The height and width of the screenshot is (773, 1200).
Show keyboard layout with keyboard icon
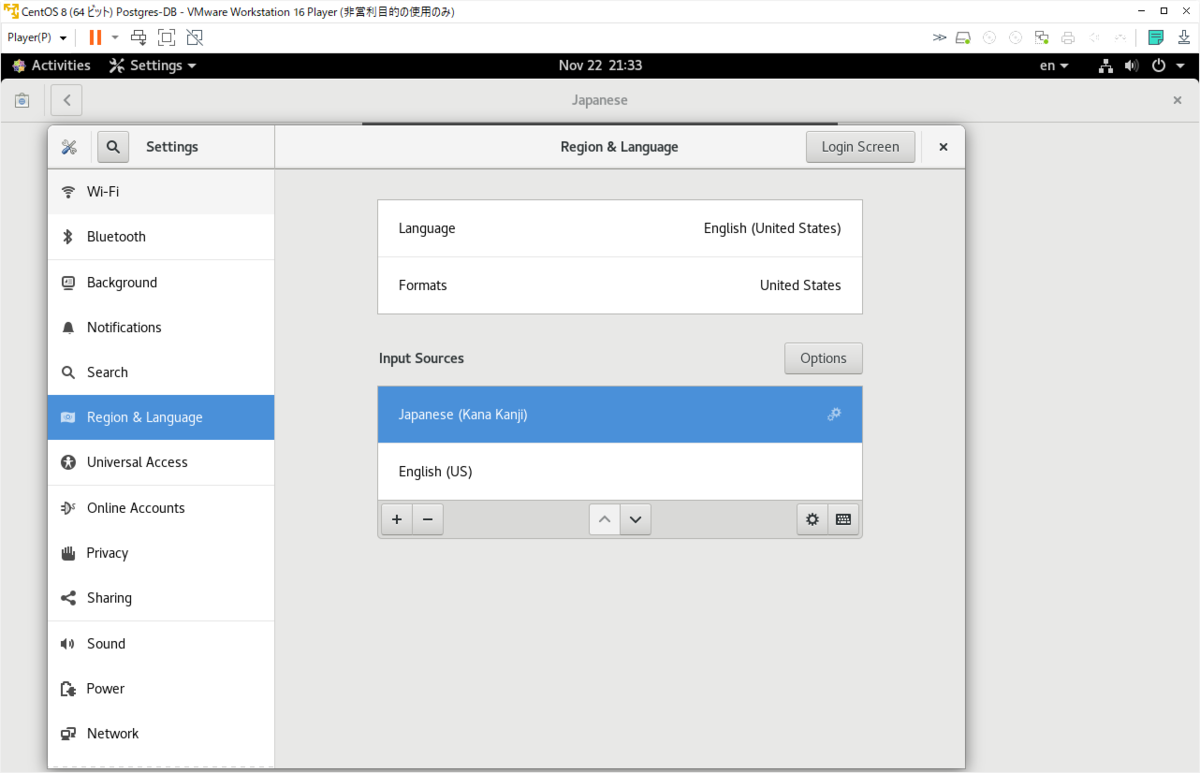(843, 519)
